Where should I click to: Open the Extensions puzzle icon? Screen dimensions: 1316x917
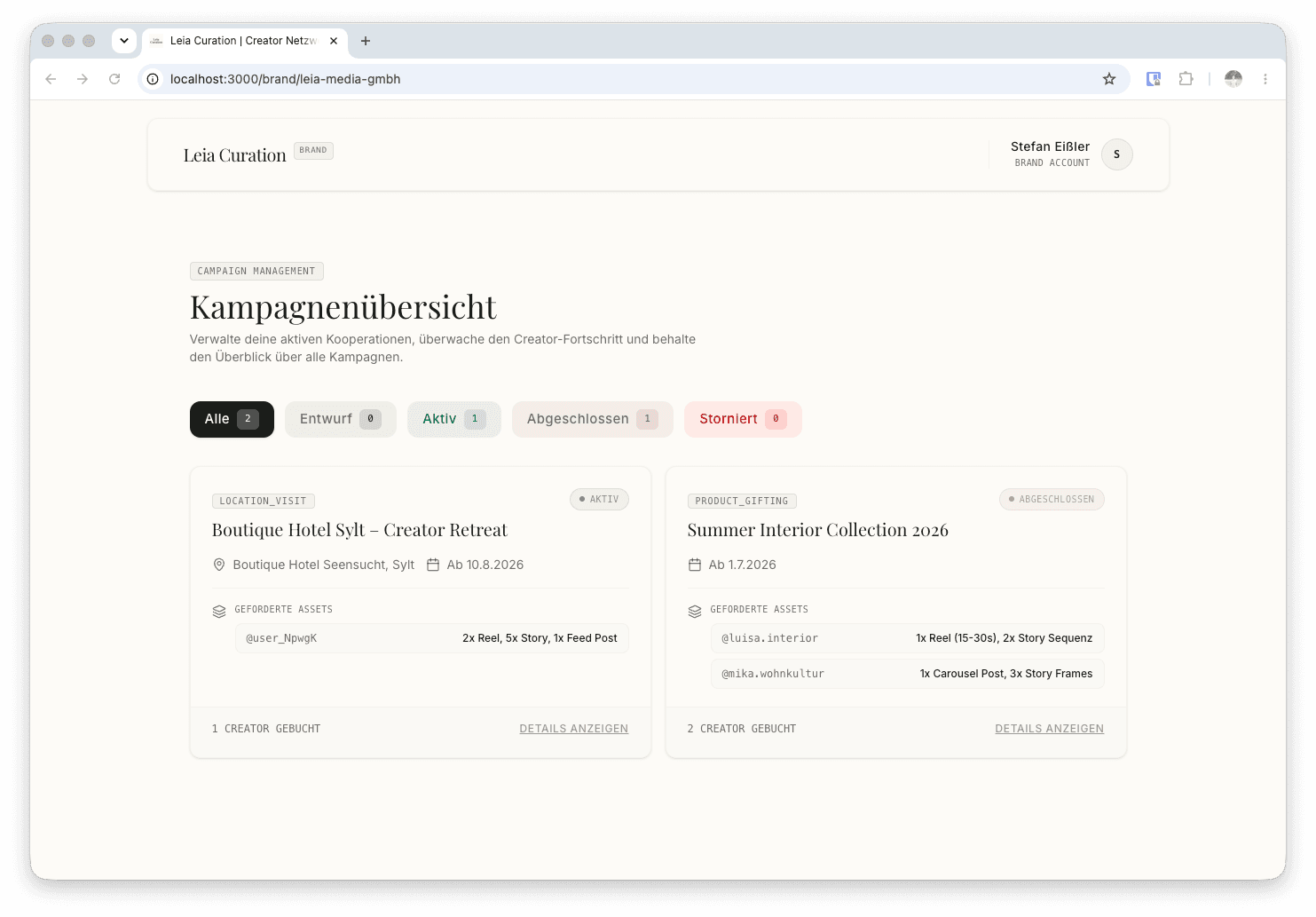[1186, 79]
